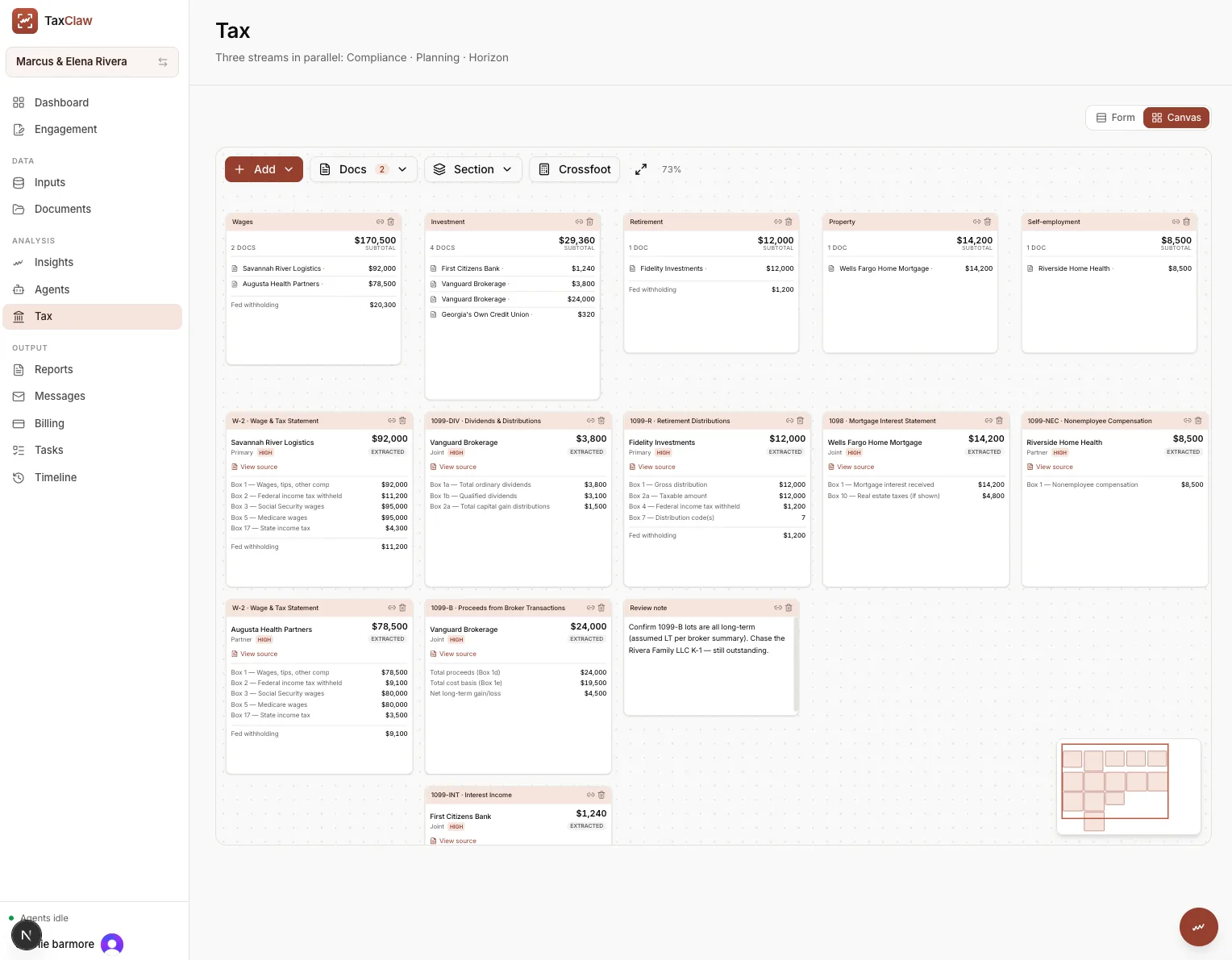1232x960 pixels.
Task: Delete the Wages card with trash icon
Action: pyautogui.click(x=391, y=222)
